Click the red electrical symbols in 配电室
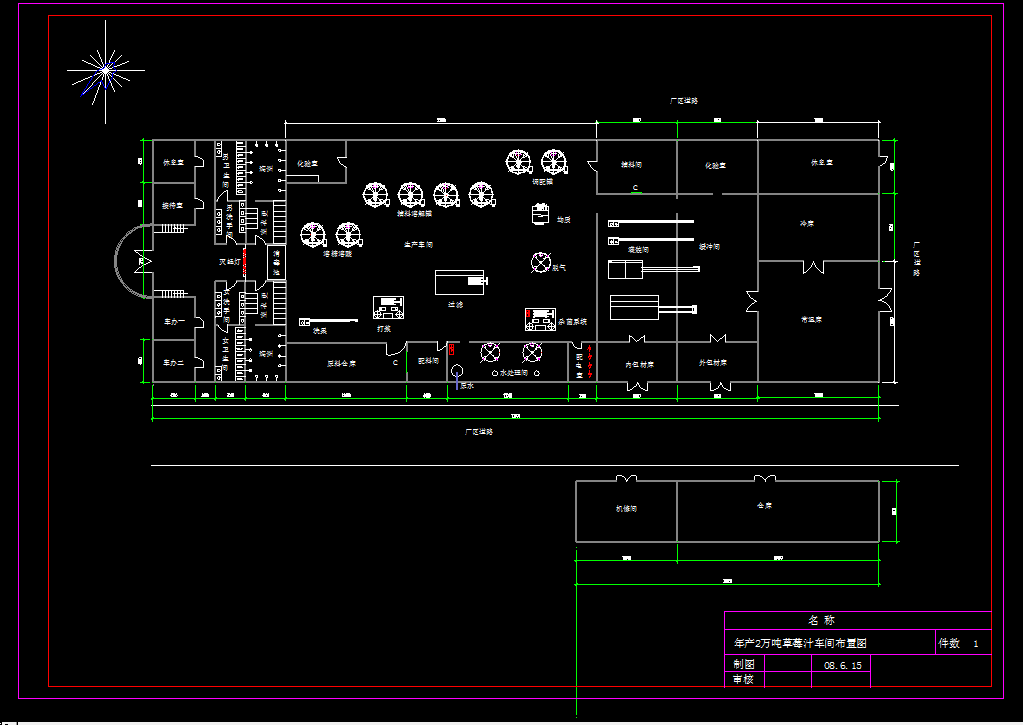The width and height of the screenshot is (1023, 725). point(590,362)
